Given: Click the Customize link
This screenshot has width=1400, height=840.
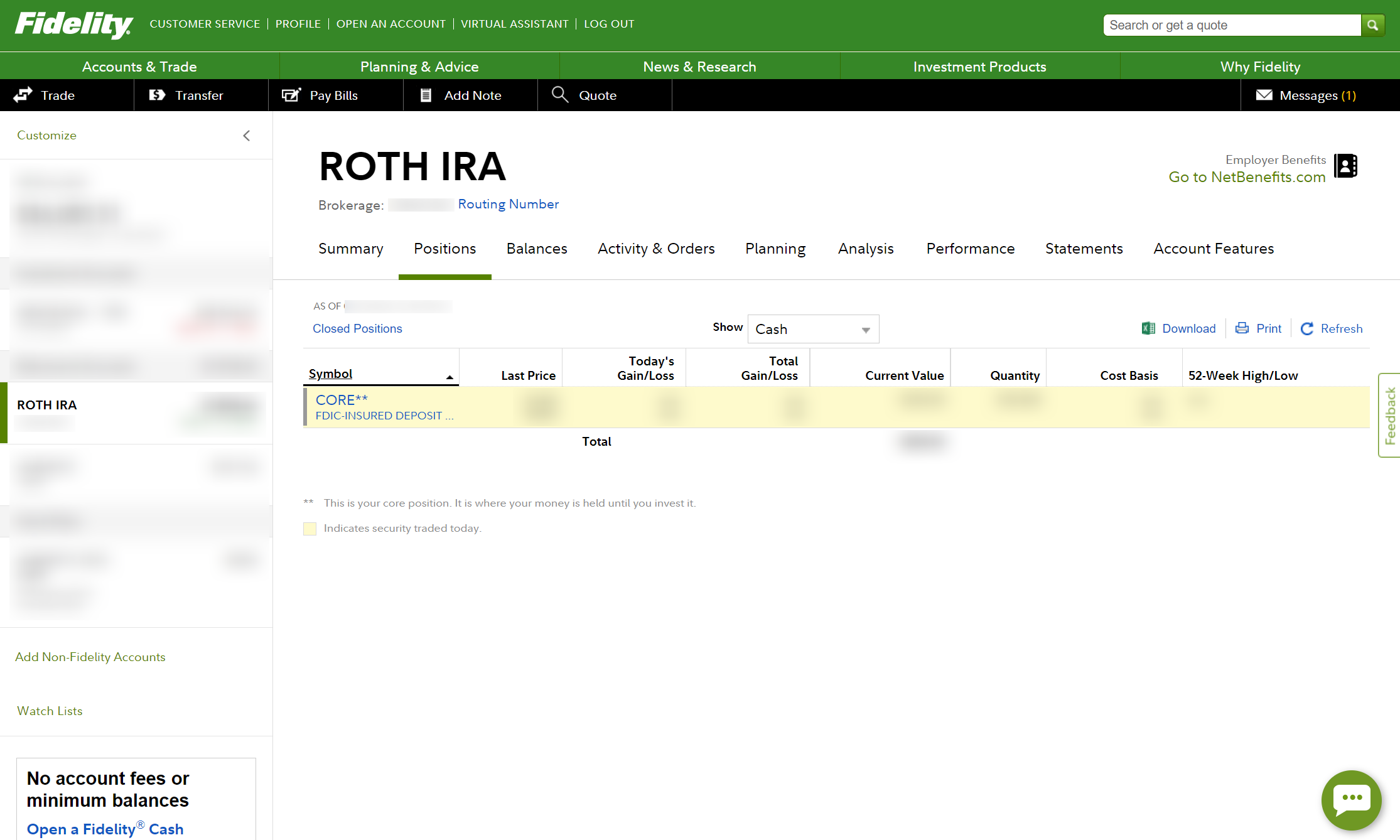Looking at the screenshot, I should (46, 135).
